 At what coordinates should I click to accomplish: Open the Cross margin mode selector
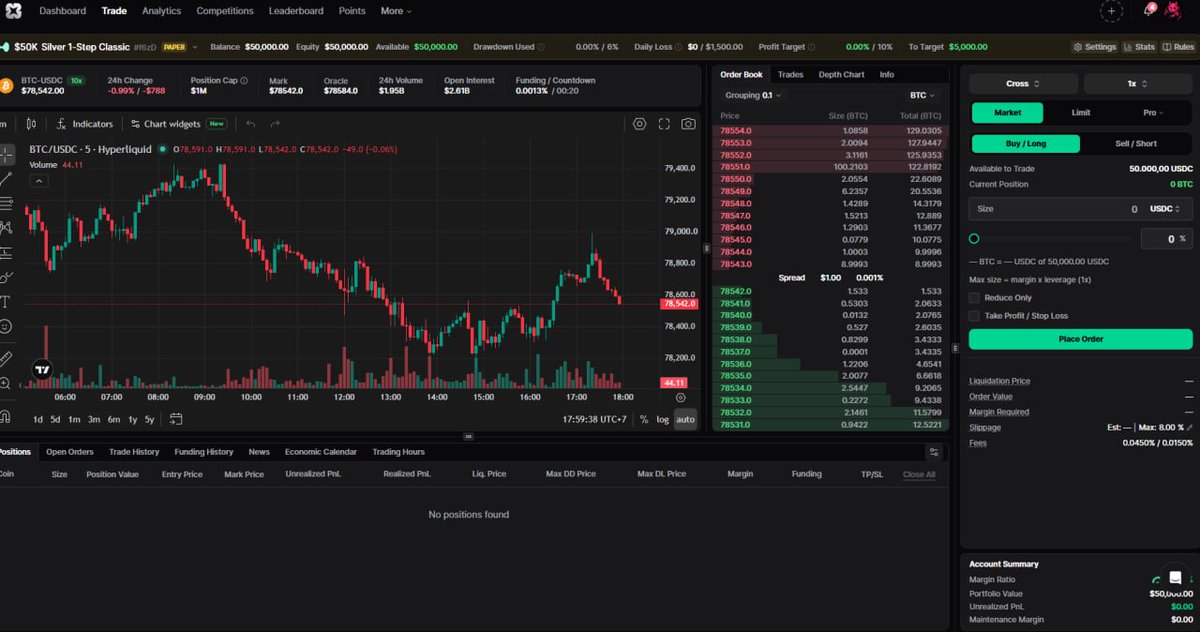pyautogui.click(x=1023, y=84)
